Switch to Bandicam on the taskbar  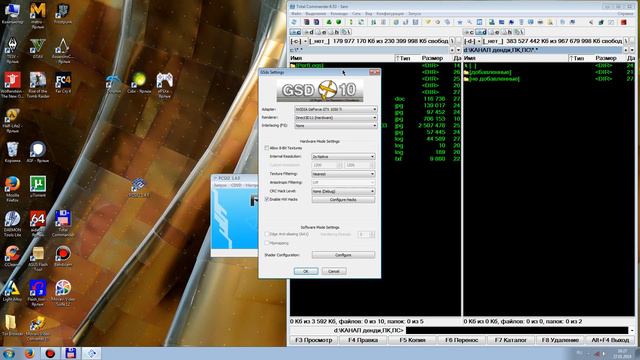[50, 353]
